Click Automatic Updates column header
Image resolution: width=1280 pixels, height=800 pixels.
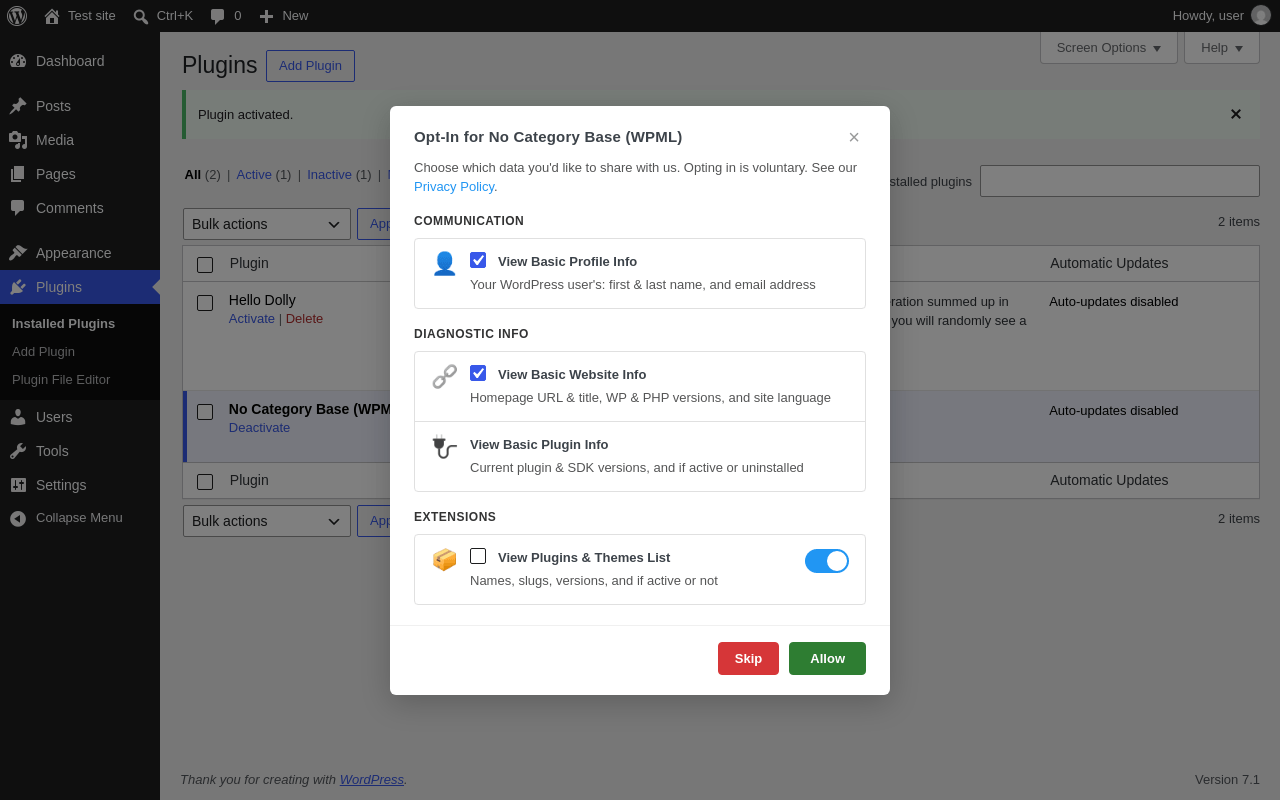(x=1109, y=263)
